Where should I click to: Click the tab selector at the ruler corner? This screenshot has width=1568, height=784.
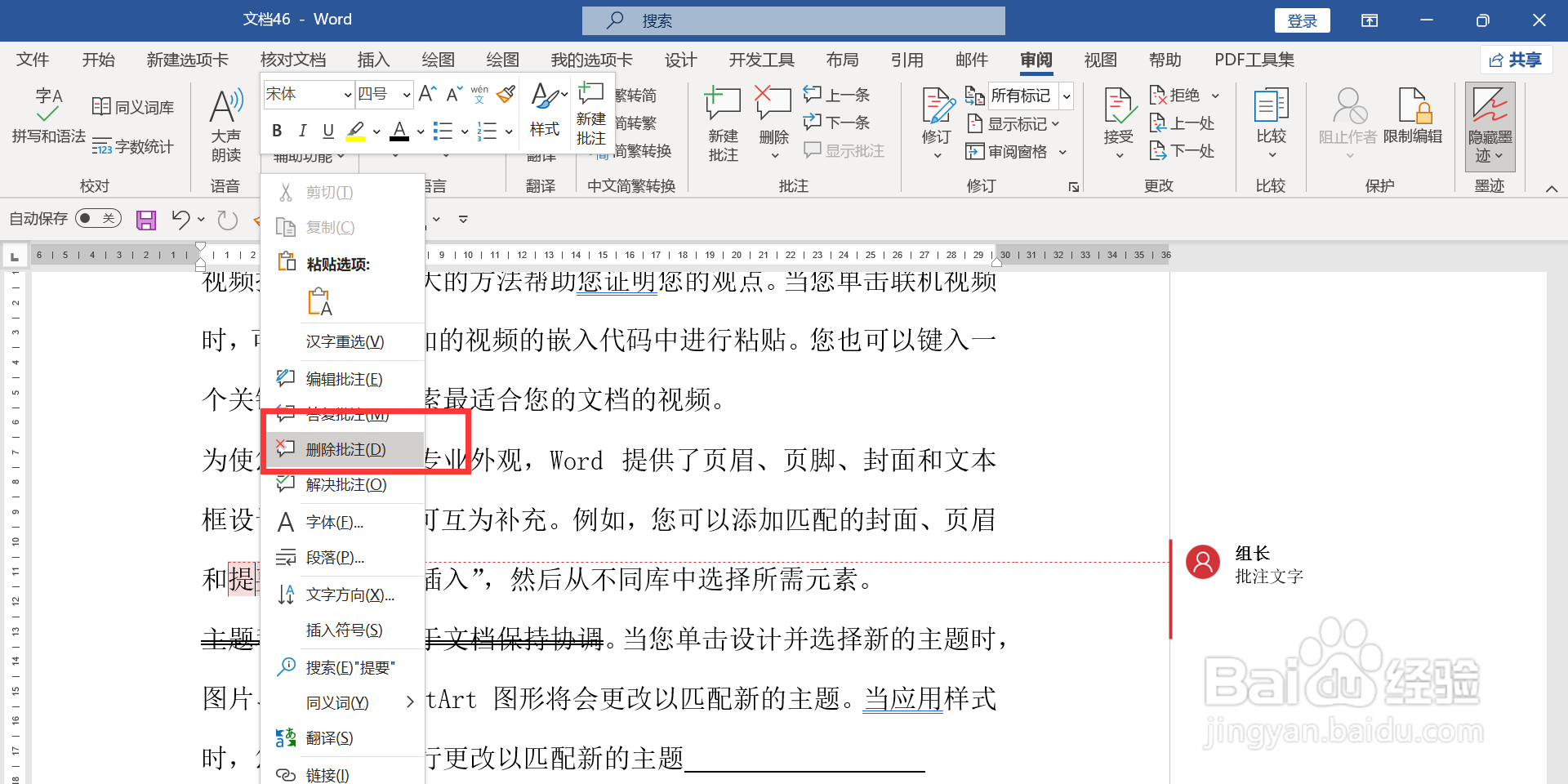point(14,256)
